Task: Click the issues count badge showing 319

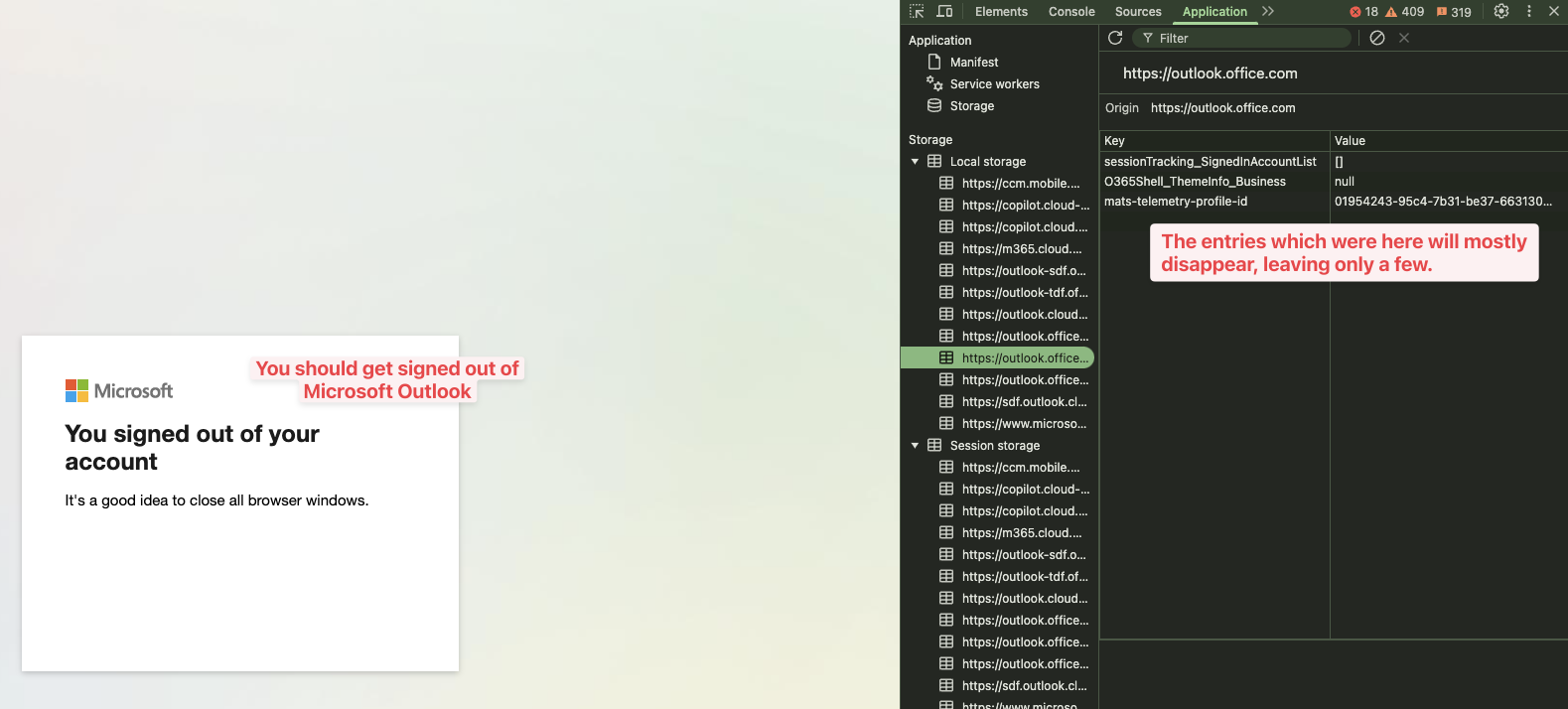Action: click(x=1454, y=12)
